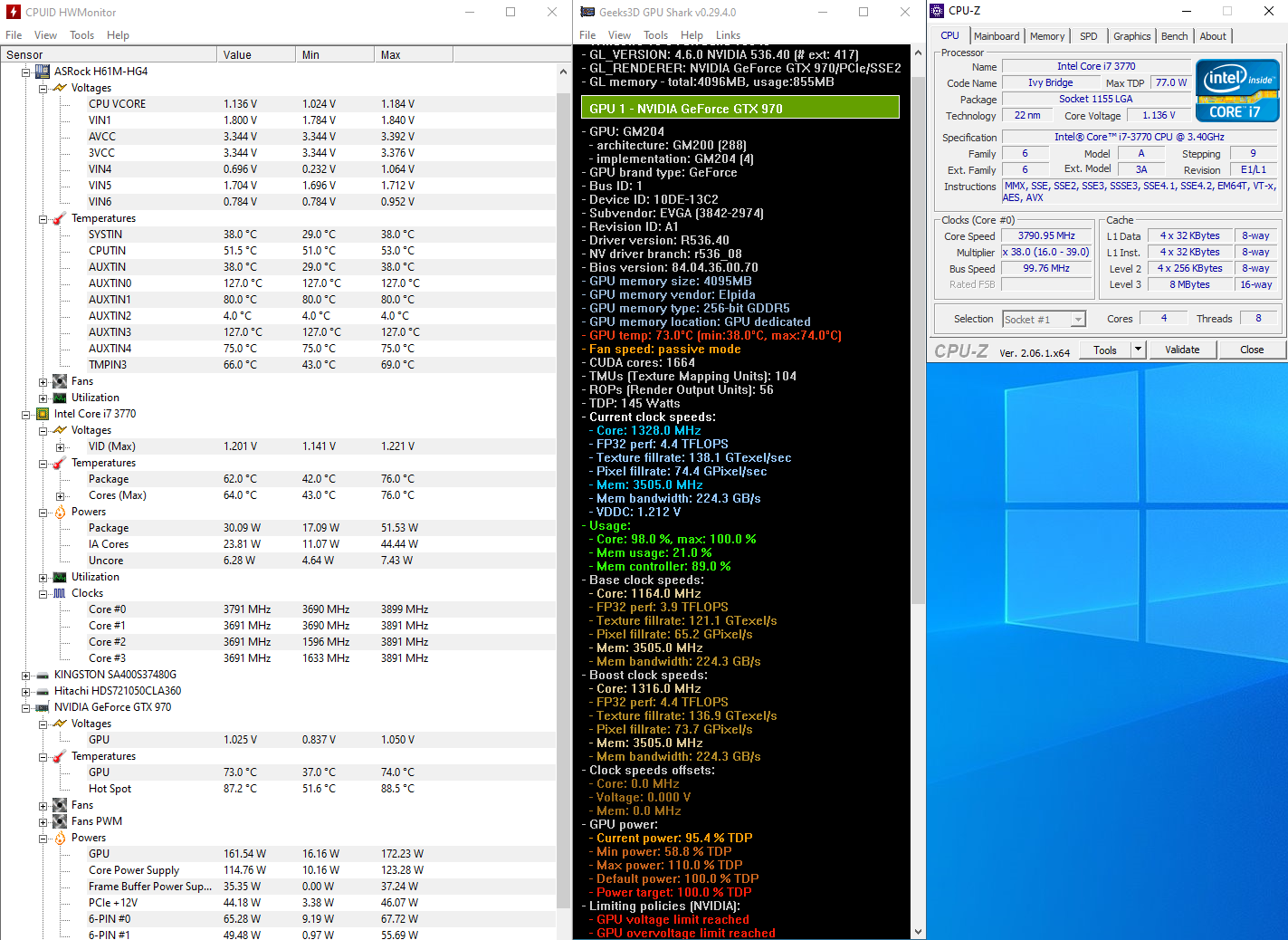Click the CPU Clocks icon
The height and width of the screenshot is (940, 1288).
coord(60,593)
